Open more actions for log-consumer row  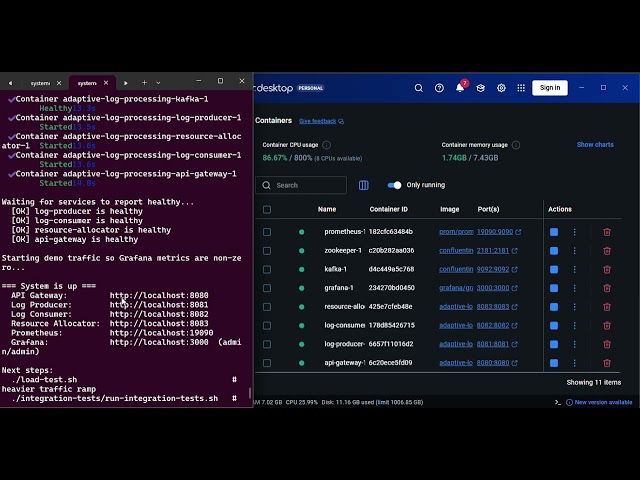575,326
